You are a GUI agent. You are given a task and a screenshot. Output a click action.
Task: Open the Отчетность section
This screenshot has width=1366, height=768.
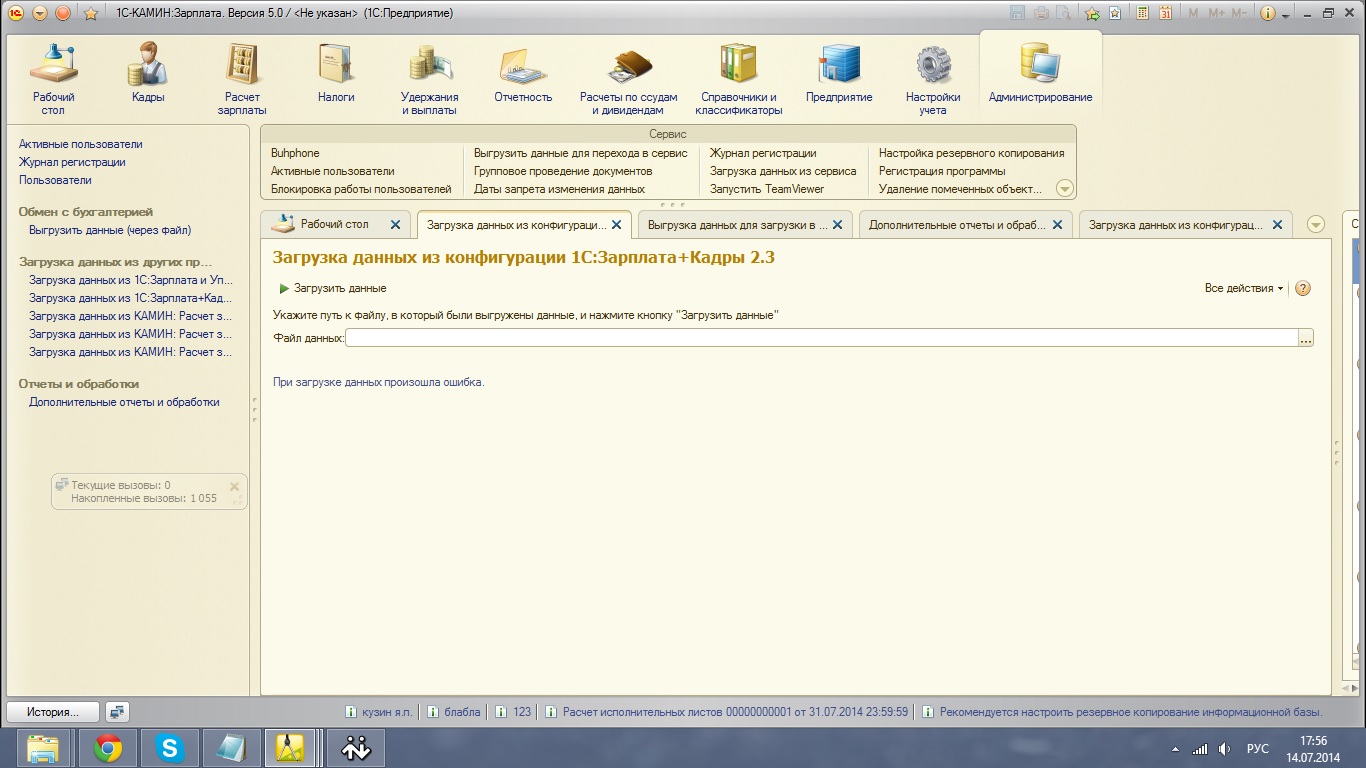[x=523, y=74]
